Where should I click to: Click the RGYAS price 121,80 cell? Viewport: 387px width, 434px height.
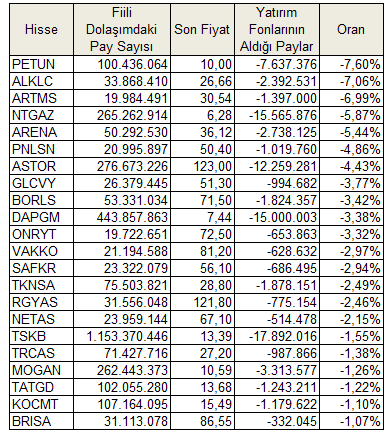[202, 302]
